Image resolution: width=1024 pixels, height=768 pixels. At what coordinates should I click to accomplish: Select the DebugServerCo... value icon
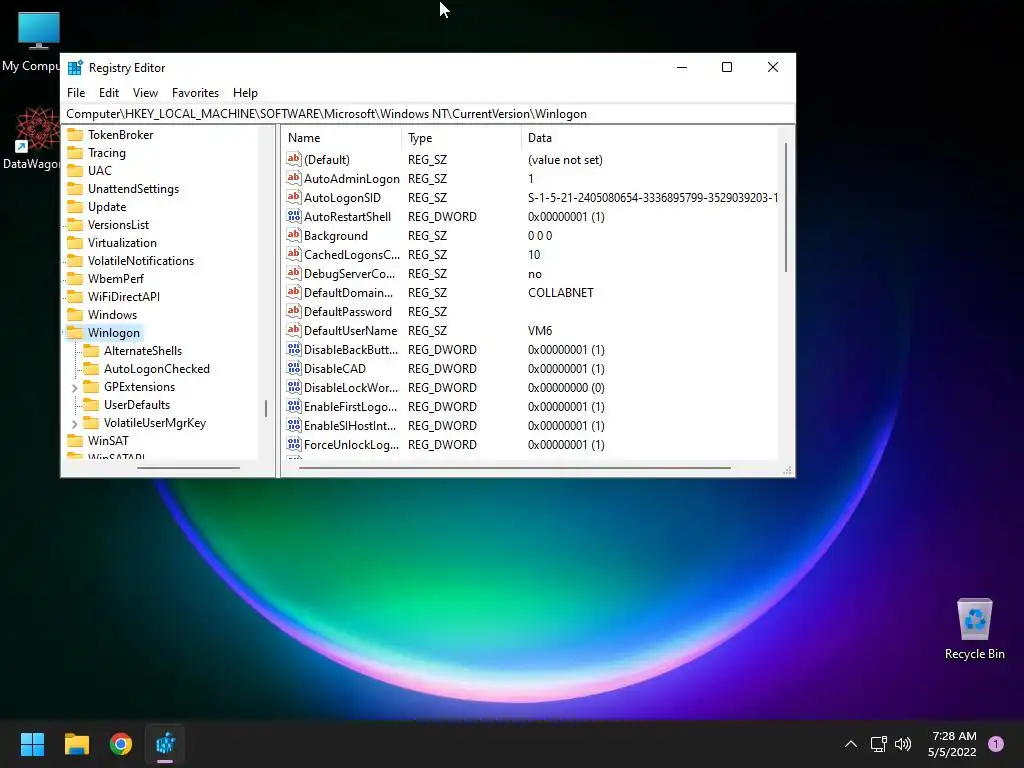coord(294,273)
